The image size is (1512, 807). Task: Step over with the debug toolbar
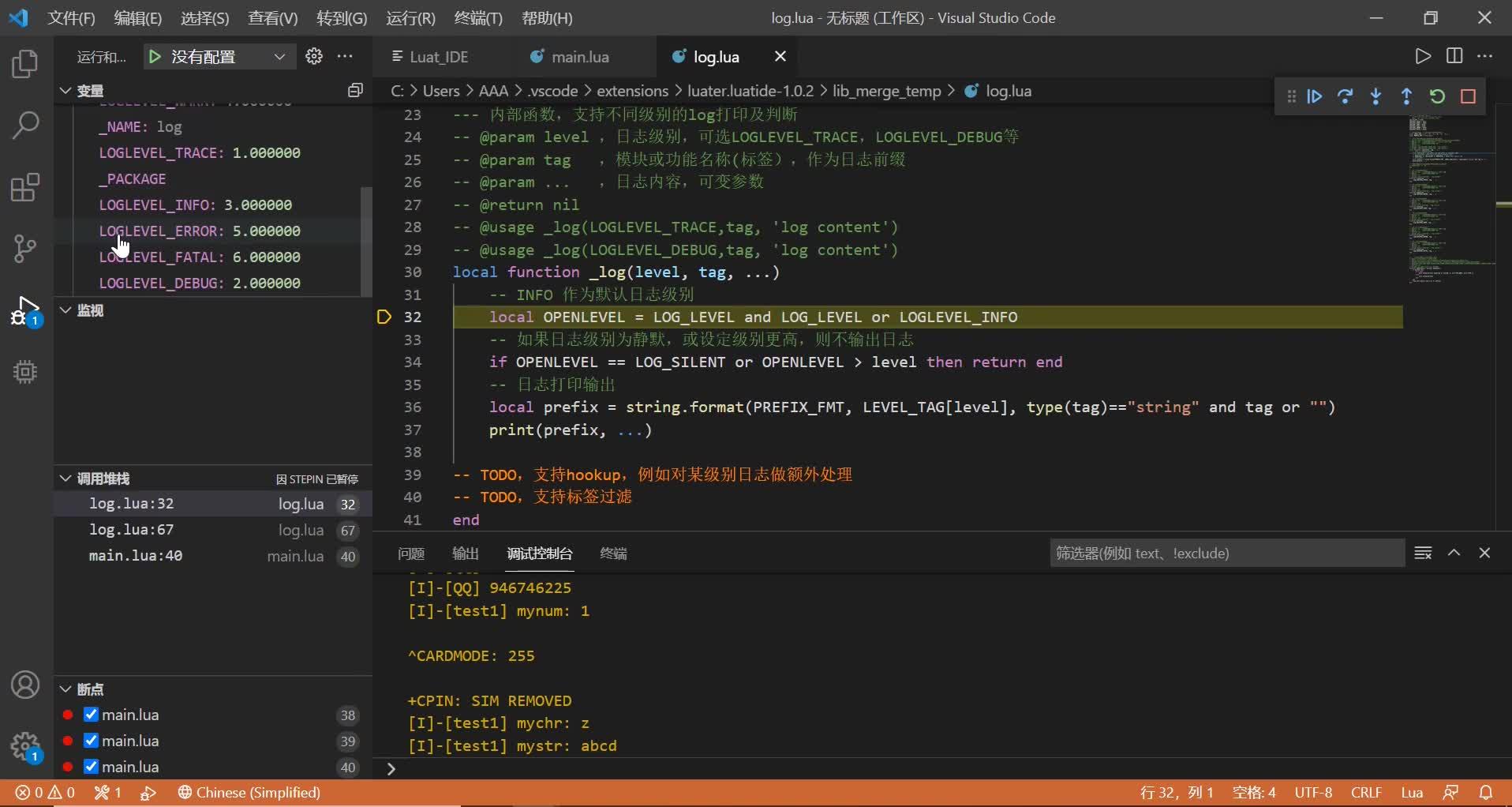[1345, 96]
